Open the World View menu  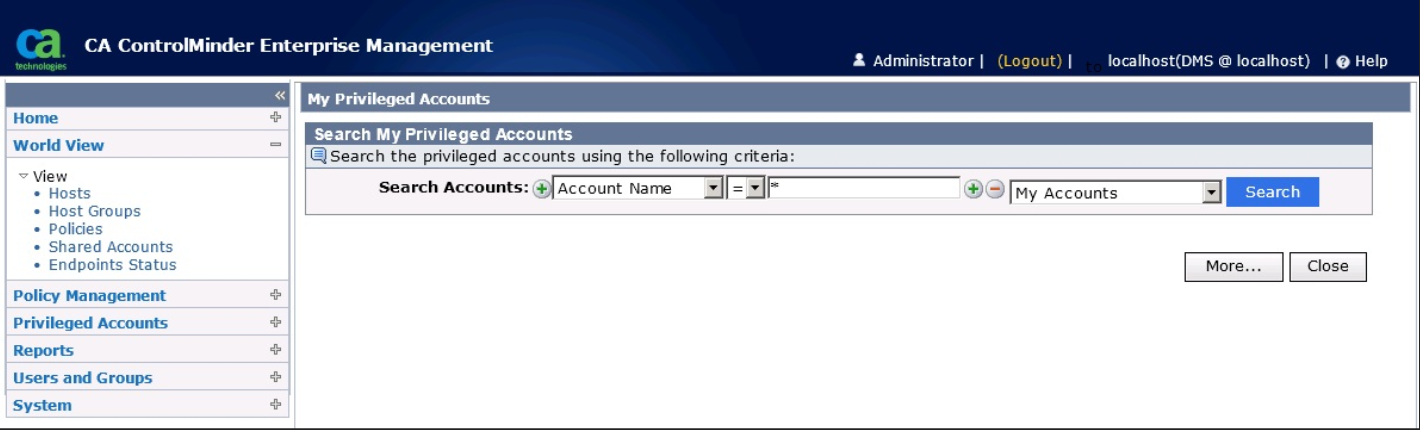tap(58, 145)
